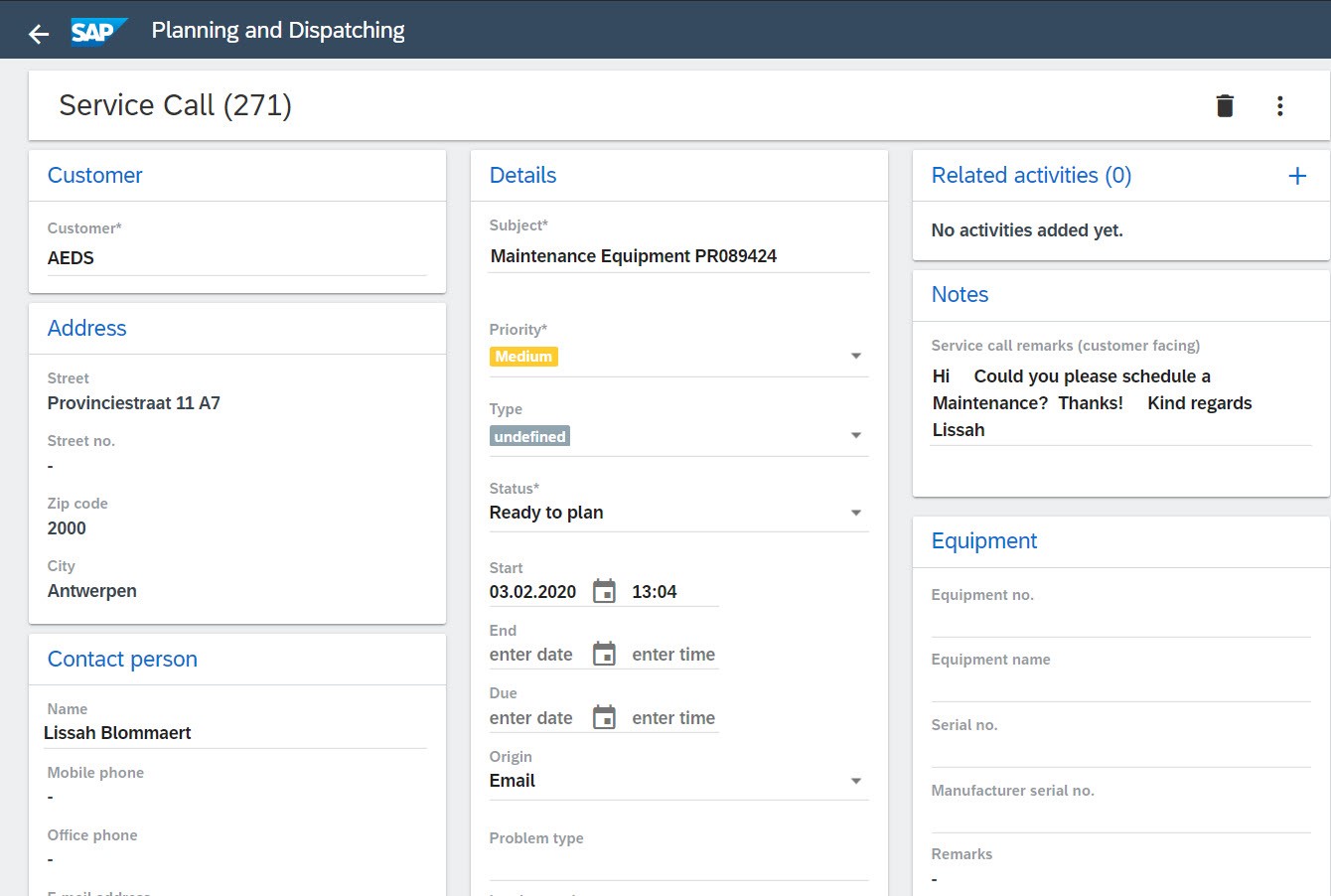Click the Due date entry field
Image resolution: width=1331 pixels, height=896 pixels.
point(531,718)
